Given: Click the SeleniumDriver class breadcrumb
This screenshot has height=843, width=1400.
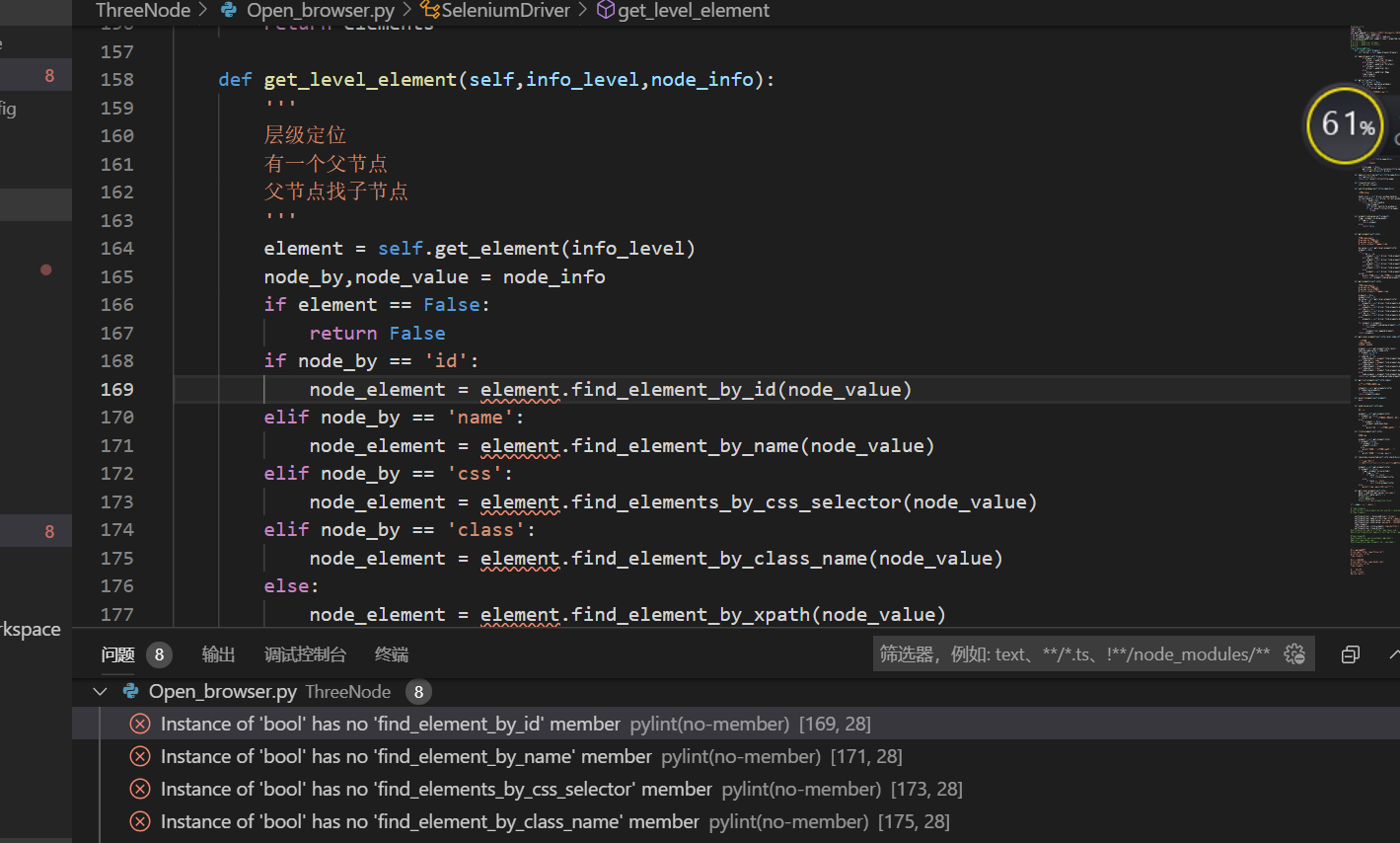Looking at the screenshot, I should tap(506, 11).
